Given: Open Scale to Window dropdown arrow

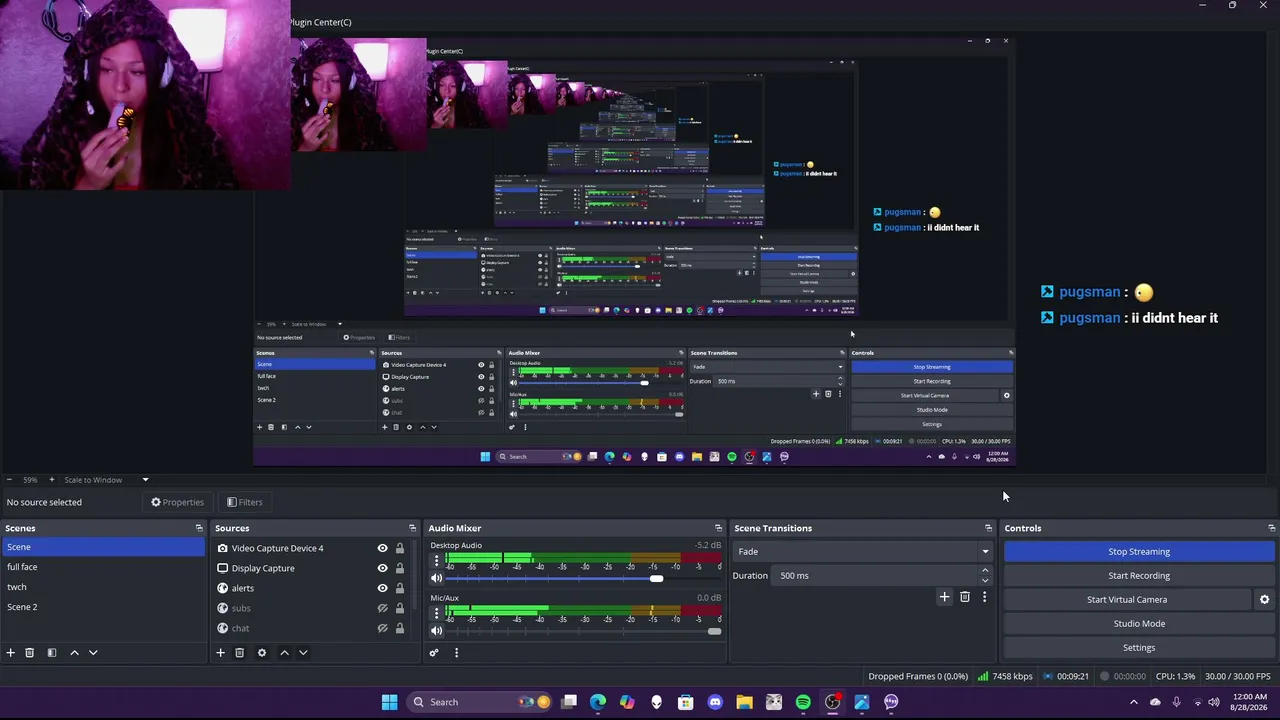Looking at the screenshot, I should (x=145, y=480).
